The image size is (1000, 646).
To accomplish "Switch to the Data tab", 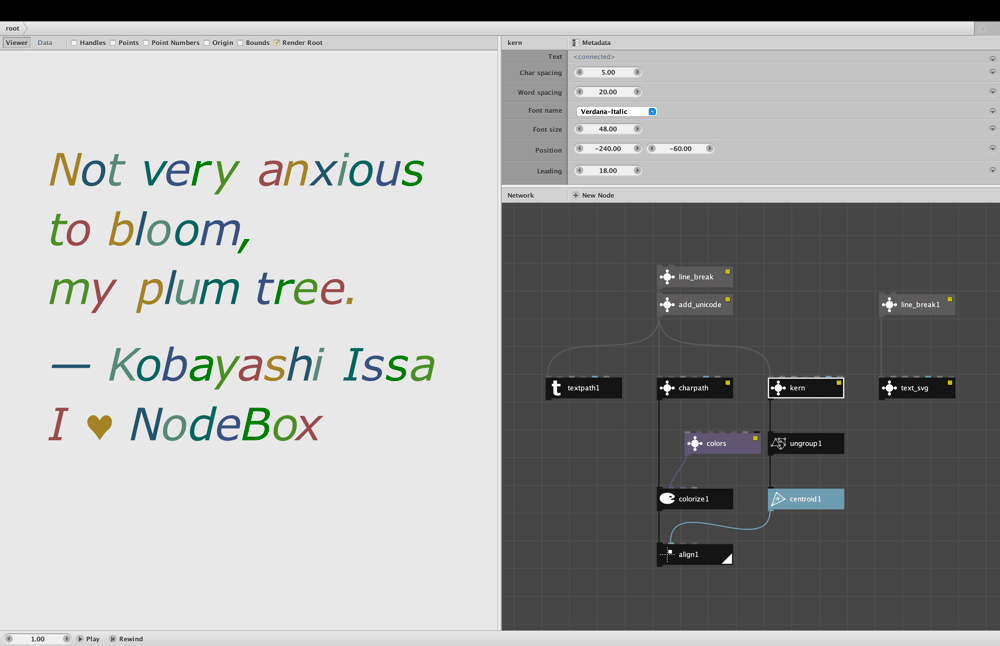I will click(x=45, y=43).
